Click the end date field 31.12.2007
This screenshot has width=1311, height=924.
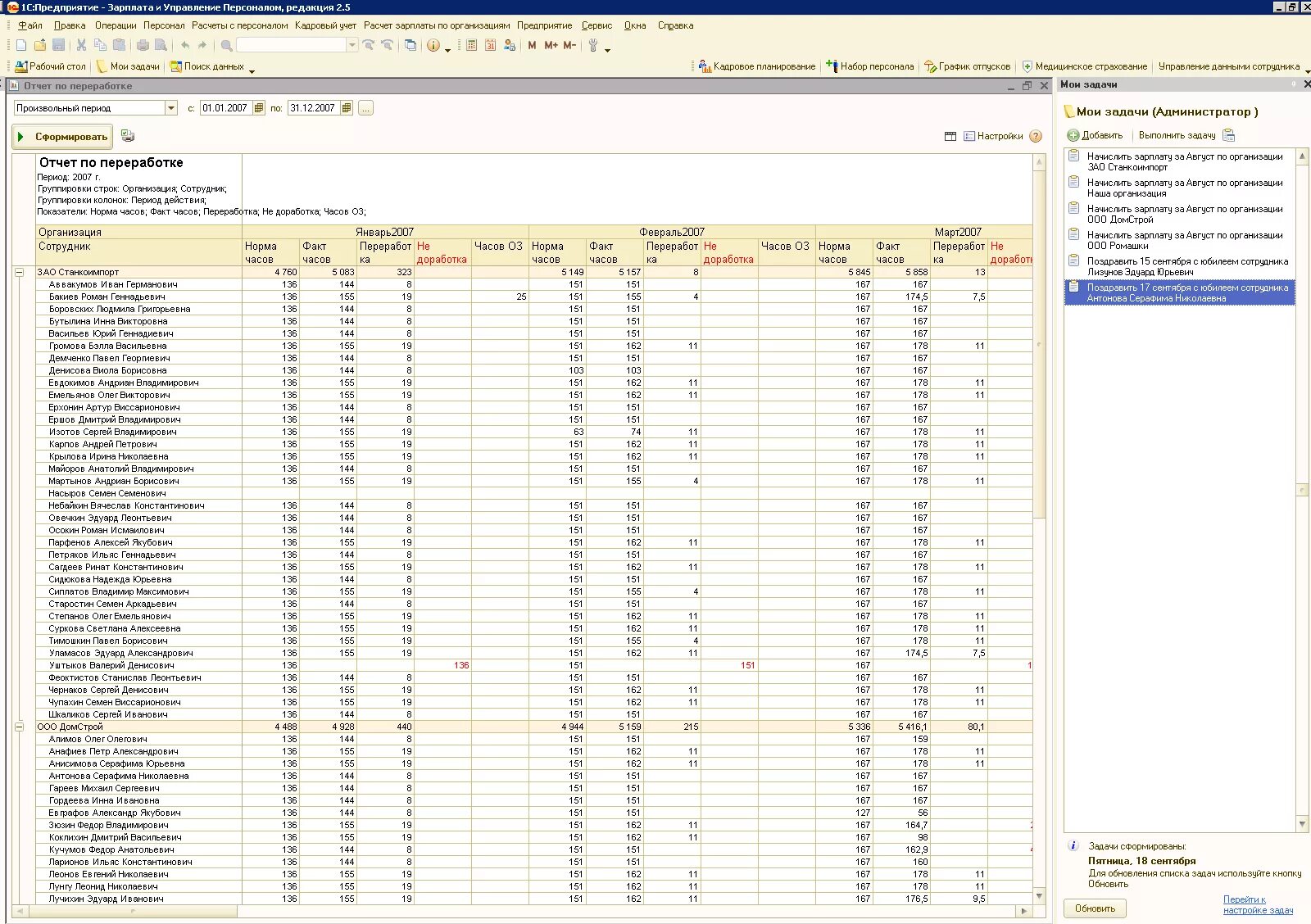pos(314,108)
